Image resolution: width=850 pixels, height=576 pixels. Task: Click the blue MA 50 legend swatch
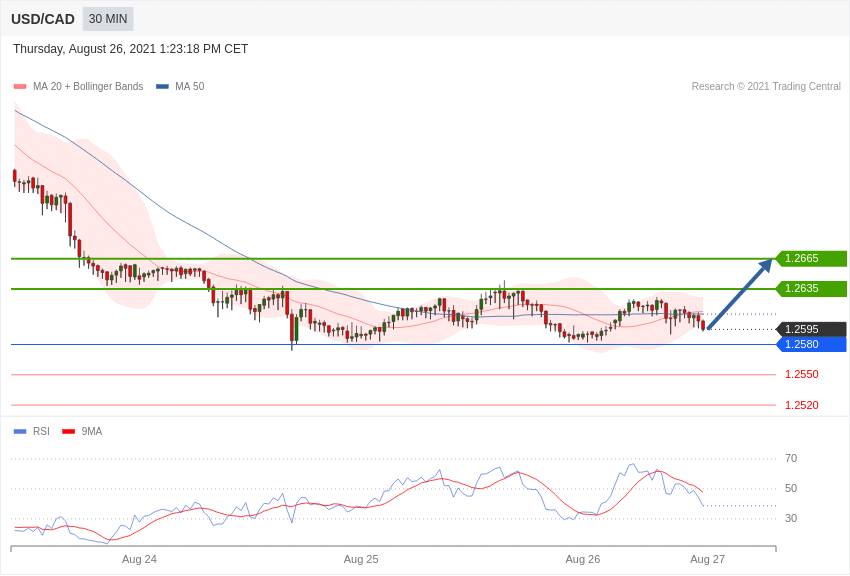(x=162, y=87)
